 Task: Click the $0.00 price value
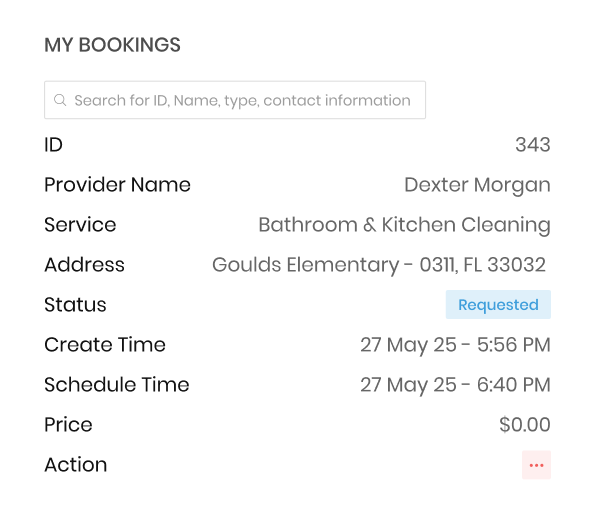click(525, 424)
